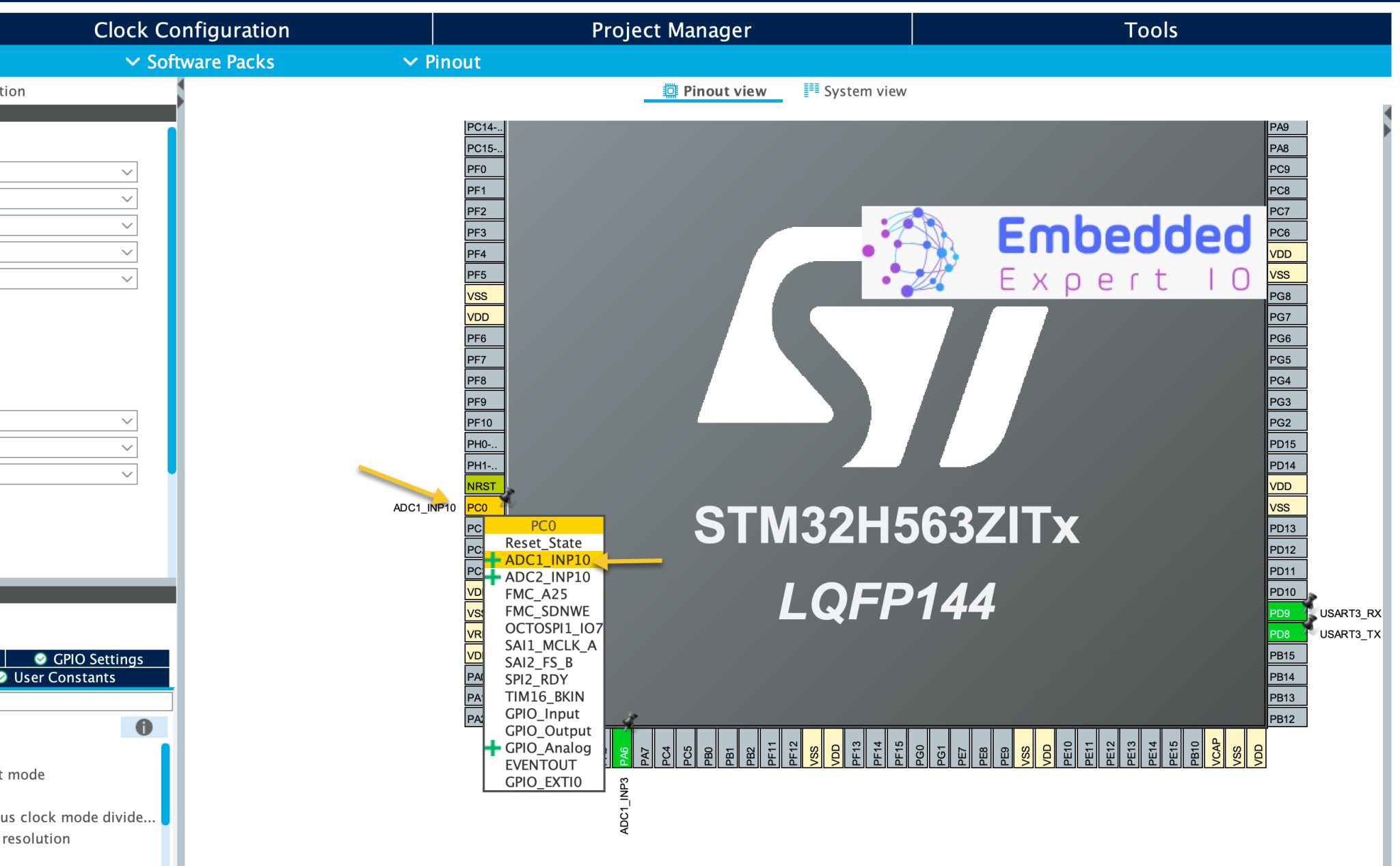Viewport: 1400px width, 866px height.
Task: Click the Pinout view chip icon
Action: click(x=671, y=90)
